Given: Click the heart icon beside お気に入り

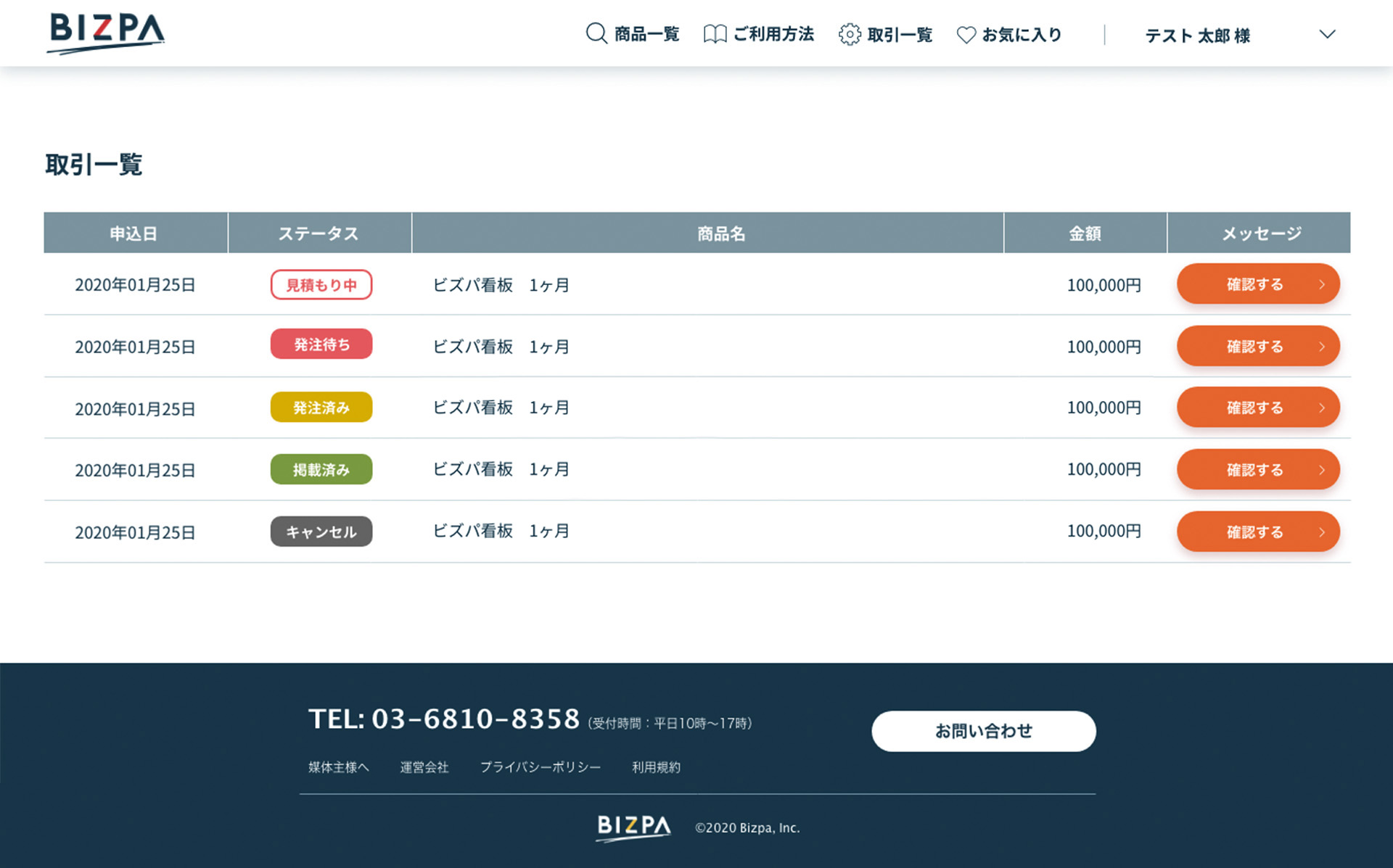Looking at the screenshot, I should point(966,33).
